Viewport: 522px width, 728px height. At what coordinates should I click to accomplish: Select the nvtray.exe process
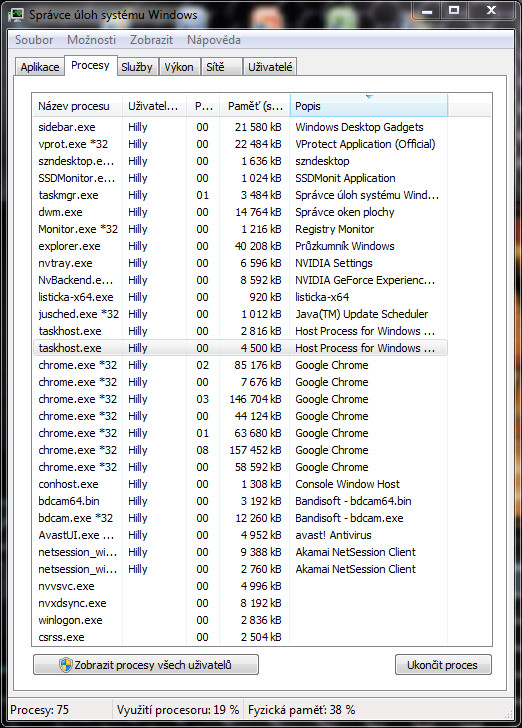240,263
